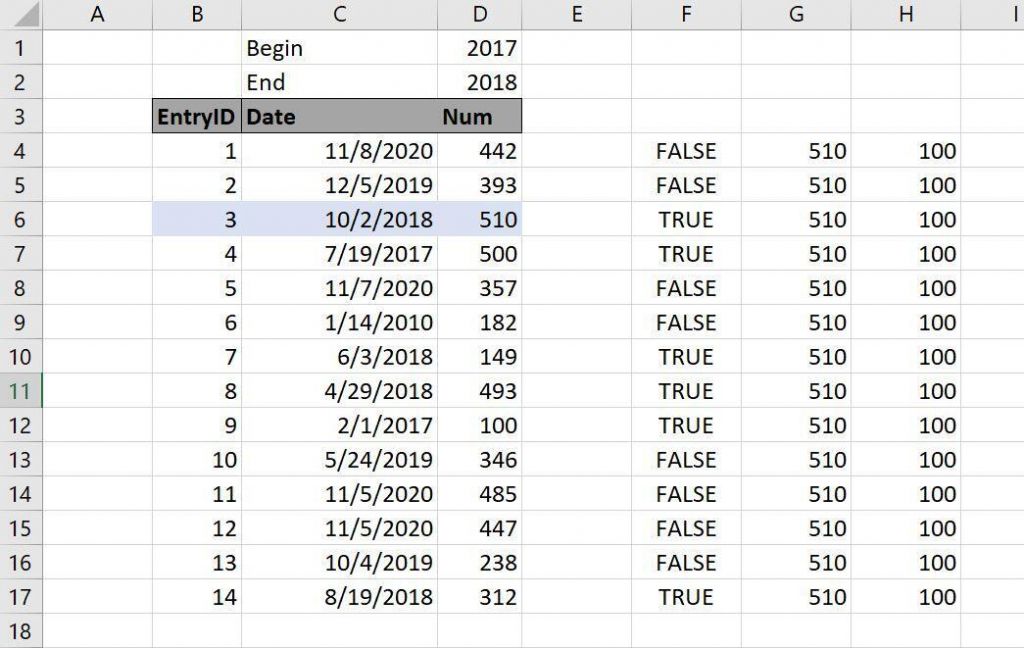Click the TRUE cell in row 12
Image resolution: width=1024 pixels, height=648 pixels.
point(686,426)
